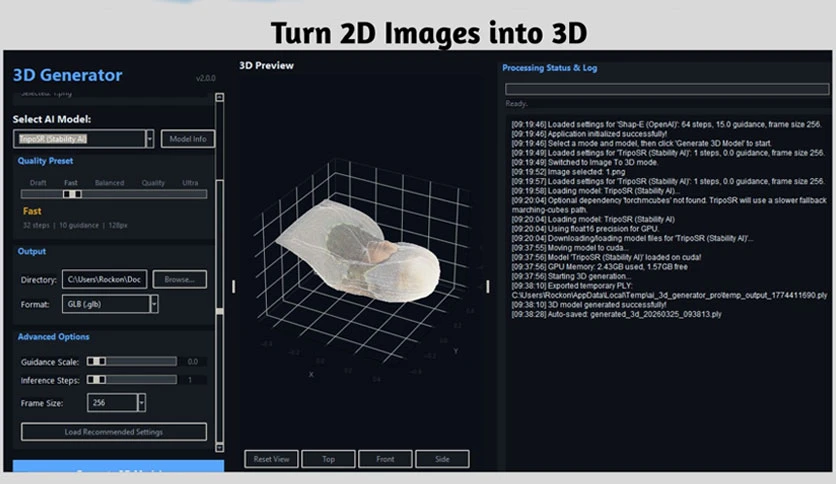Click the blue Generate 3D Model button
This screenshot has height=484, width=836.
pyautogui.click(x=118, y=466)
